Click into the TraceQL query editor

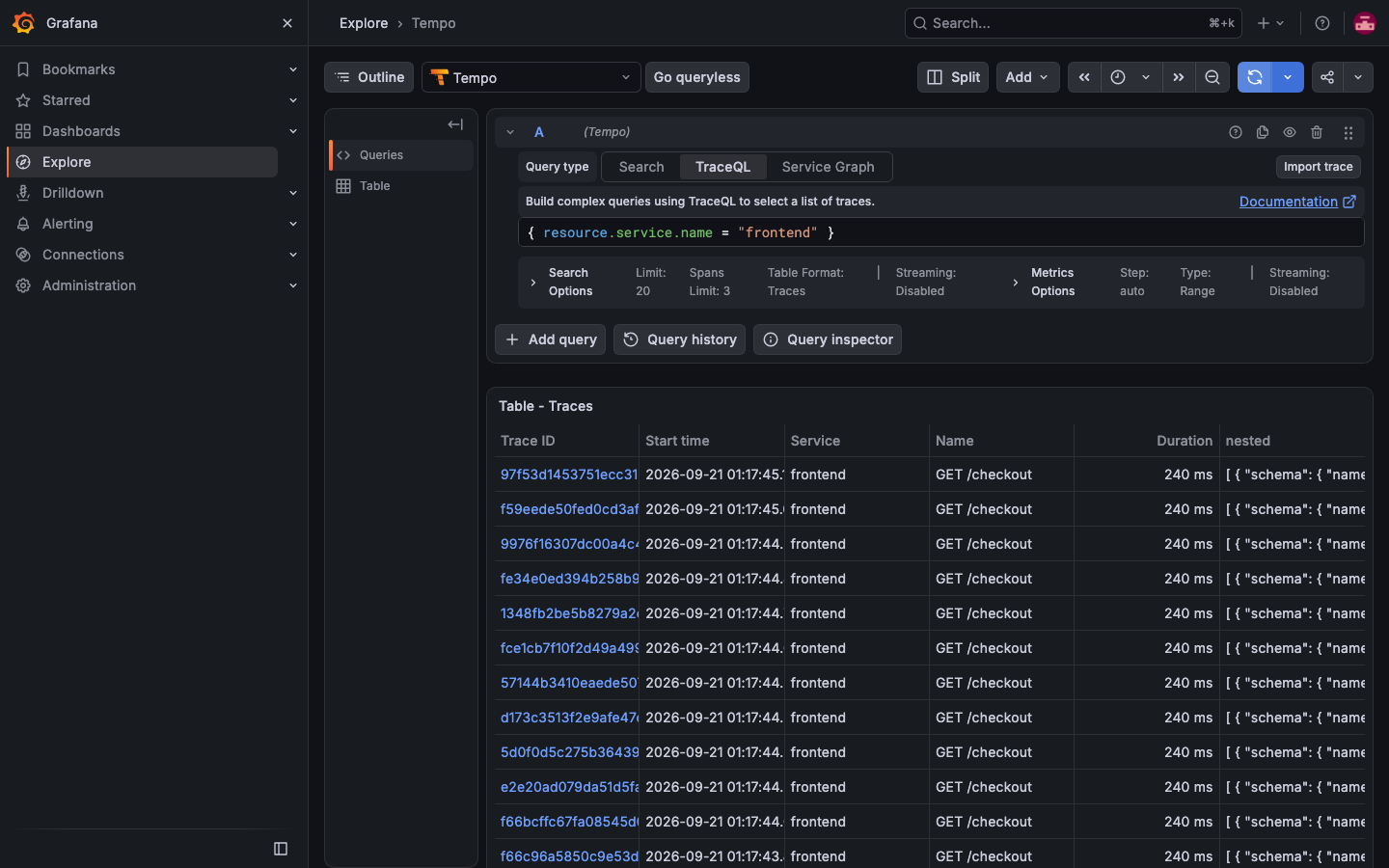(940, 232)
